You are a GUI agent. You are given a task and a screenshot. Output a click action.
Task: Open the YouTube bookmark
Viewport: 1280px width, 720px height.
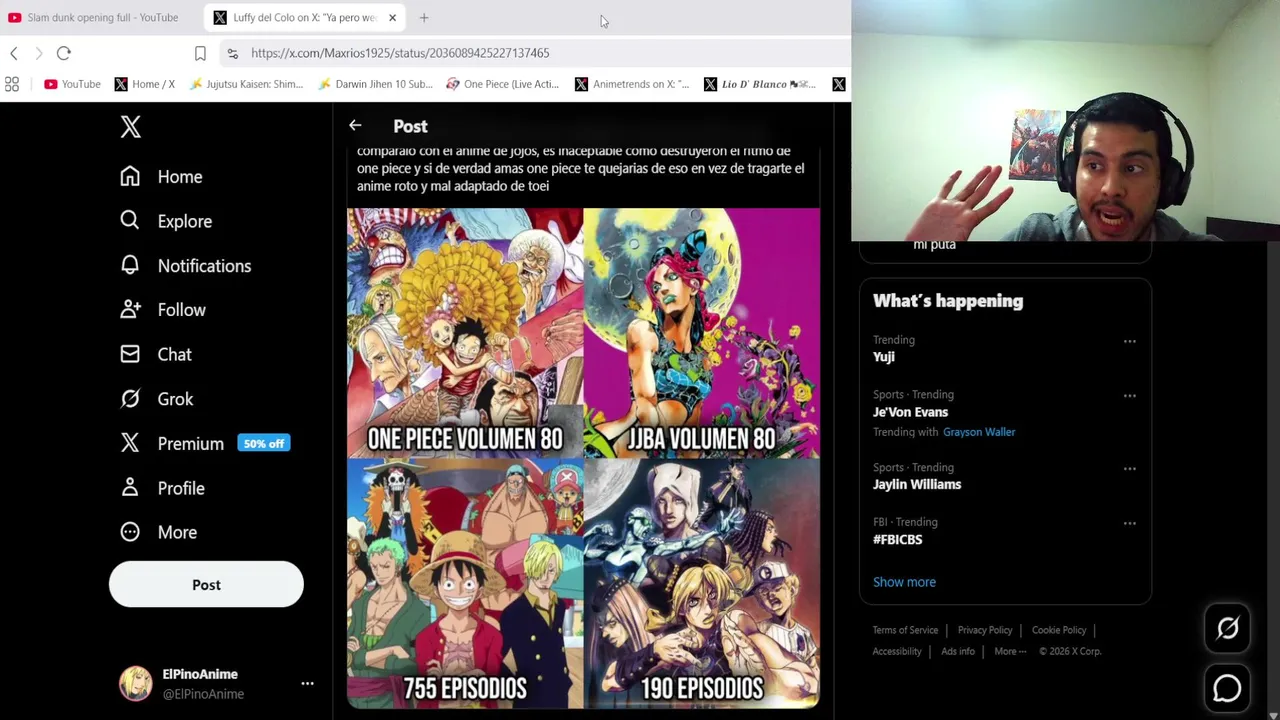pos(72,84)
